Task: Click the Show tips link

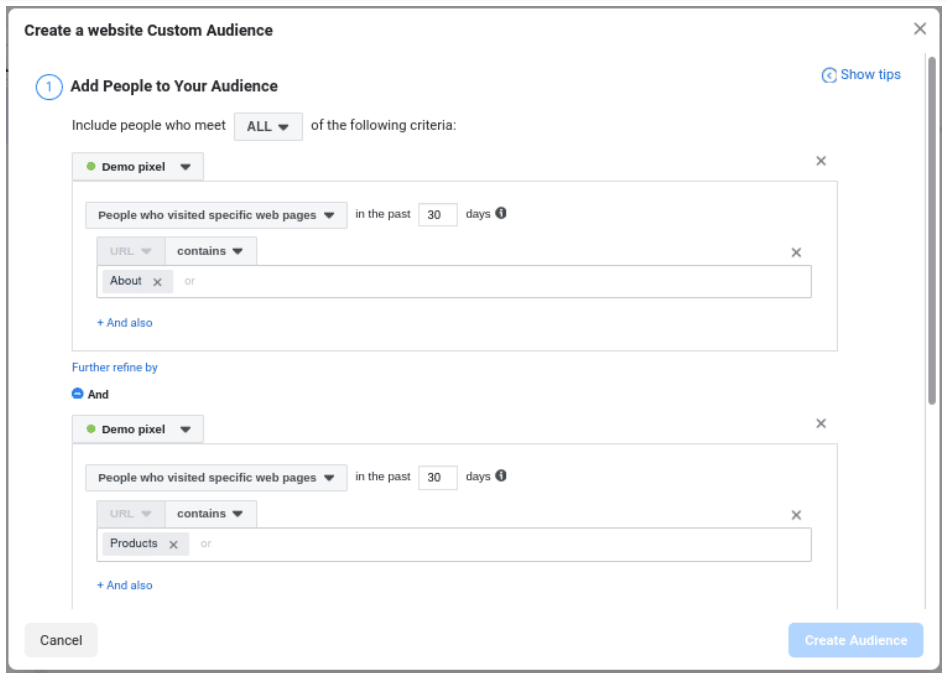Action: pyautogui.click(x=861, y=75)
